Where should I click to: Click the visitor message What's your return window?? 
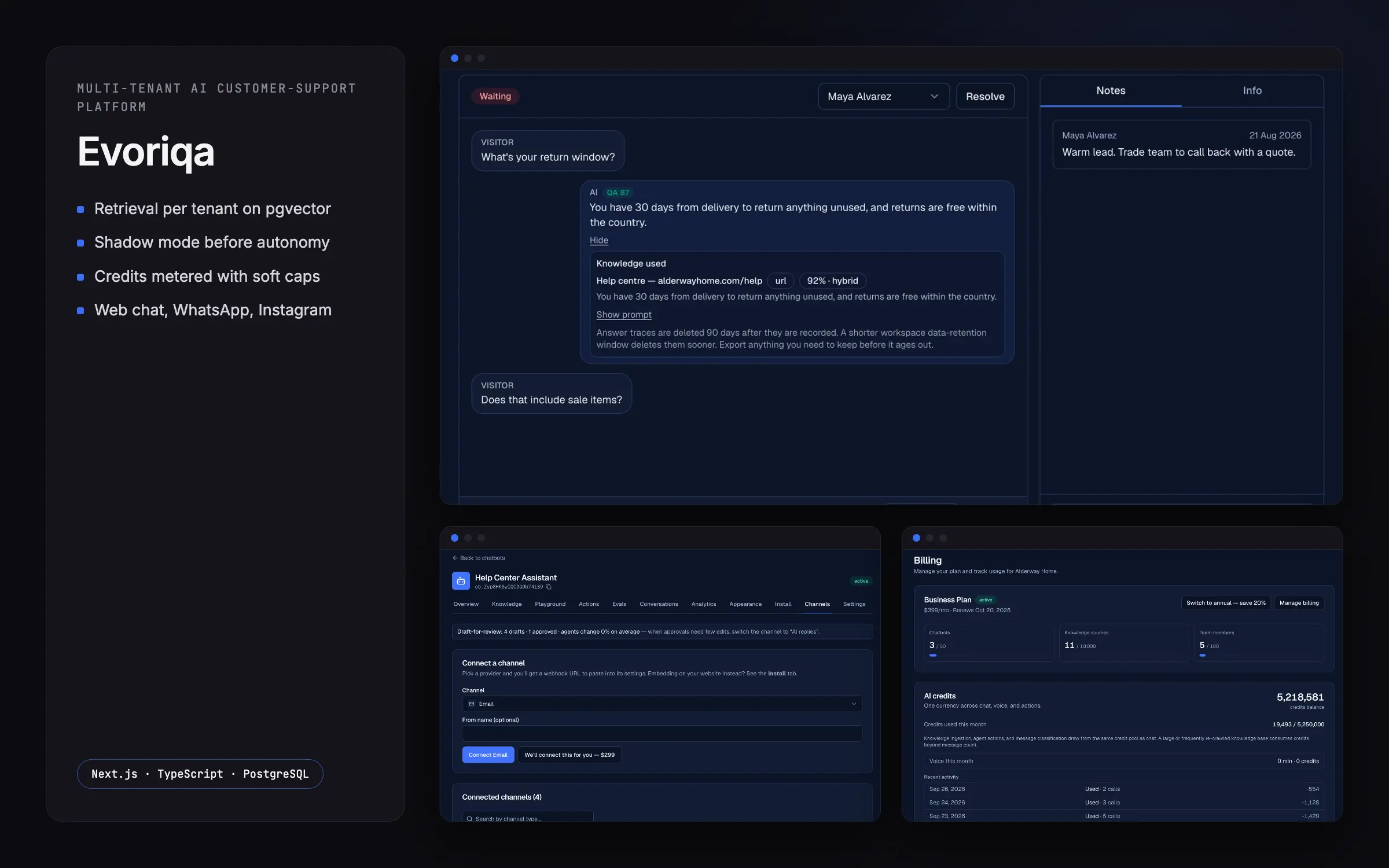[547, 150]
